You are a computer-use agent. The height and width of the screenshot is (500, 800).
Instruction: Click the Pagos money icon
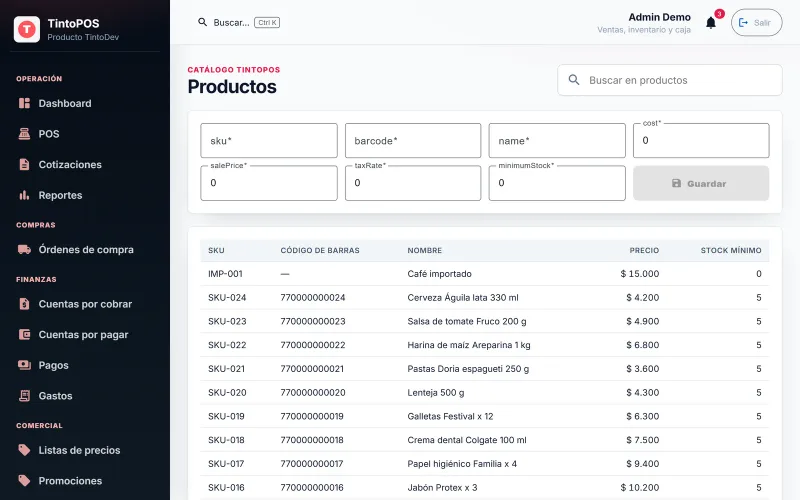pyautogui.click(x=24, y=365)
